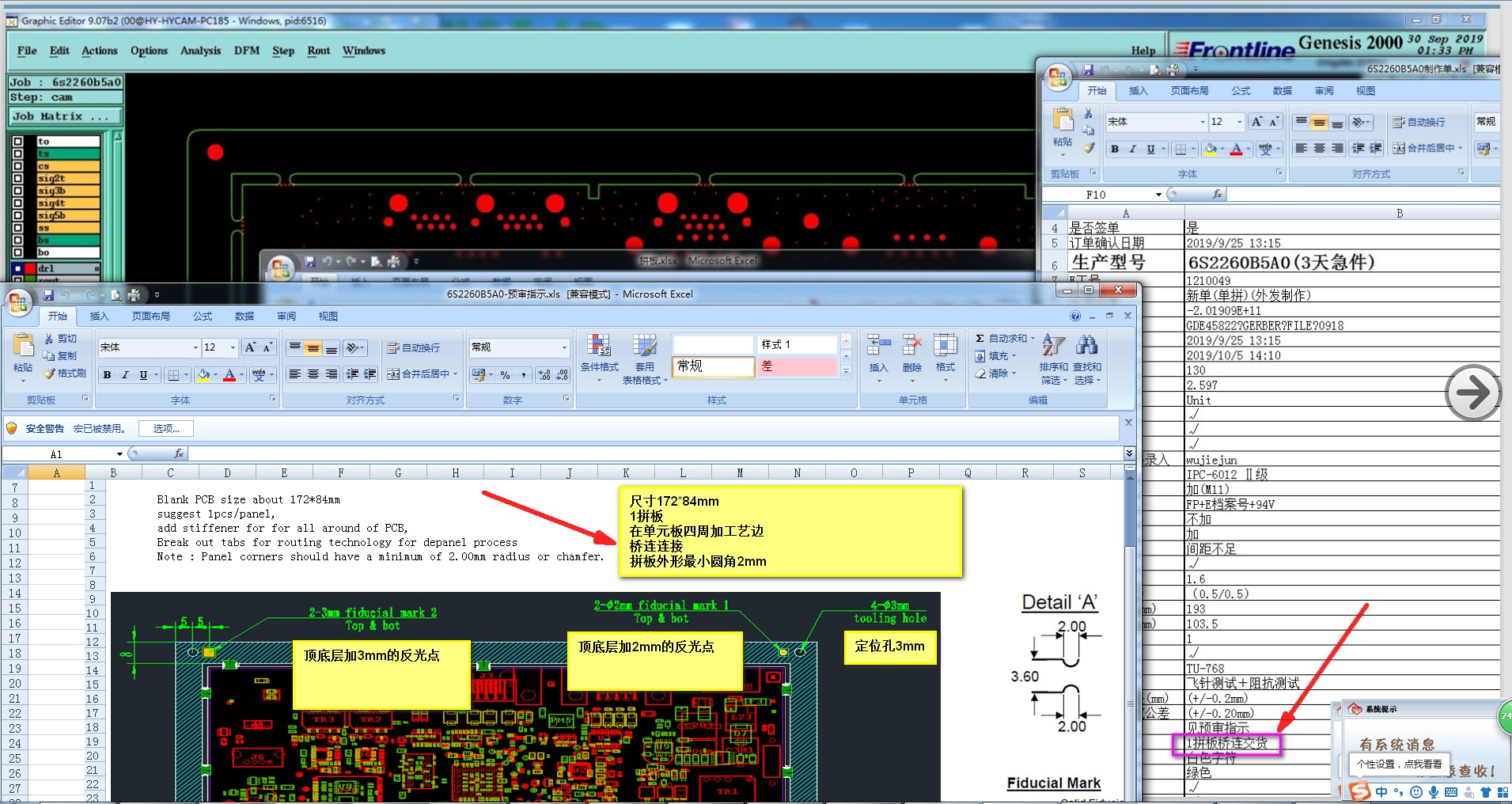Toggle checkbox for layer 'sig3b' in Genesis
Screen dimensions: 1512x804
(18, 191)
